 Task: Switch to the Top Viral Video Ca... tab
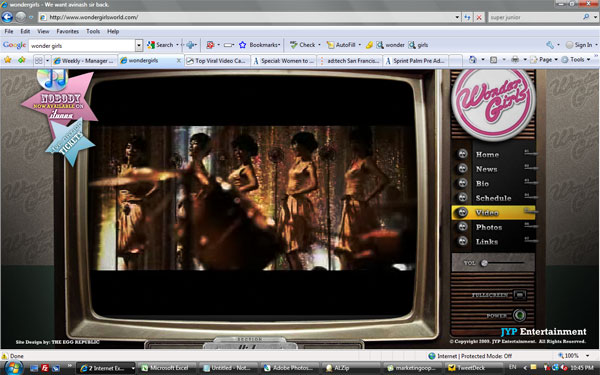click(217, 60)
